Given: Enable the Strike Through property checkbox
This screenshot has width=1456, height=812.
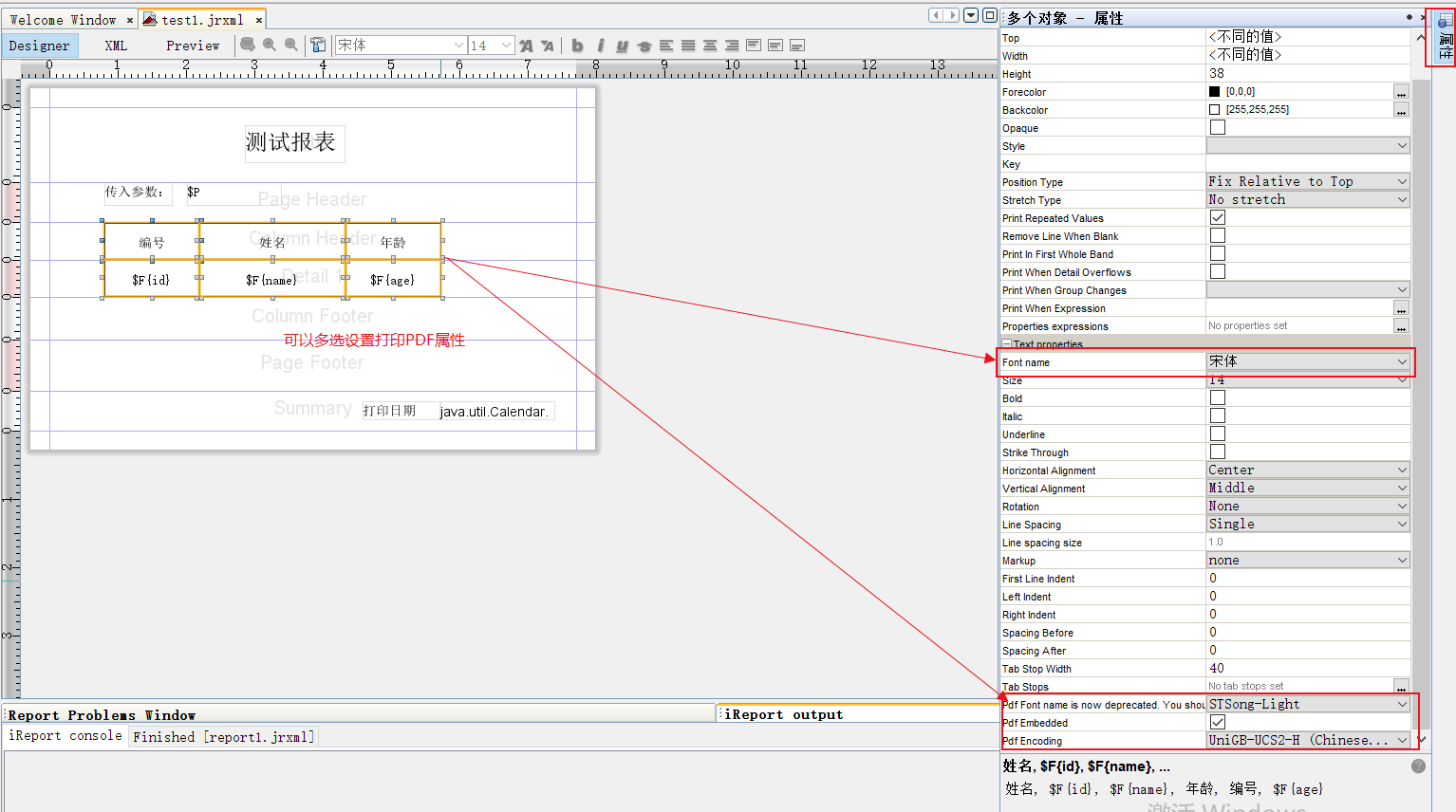Looking at the screenshot, I should pyautogui.click(x=1218, y=452).
